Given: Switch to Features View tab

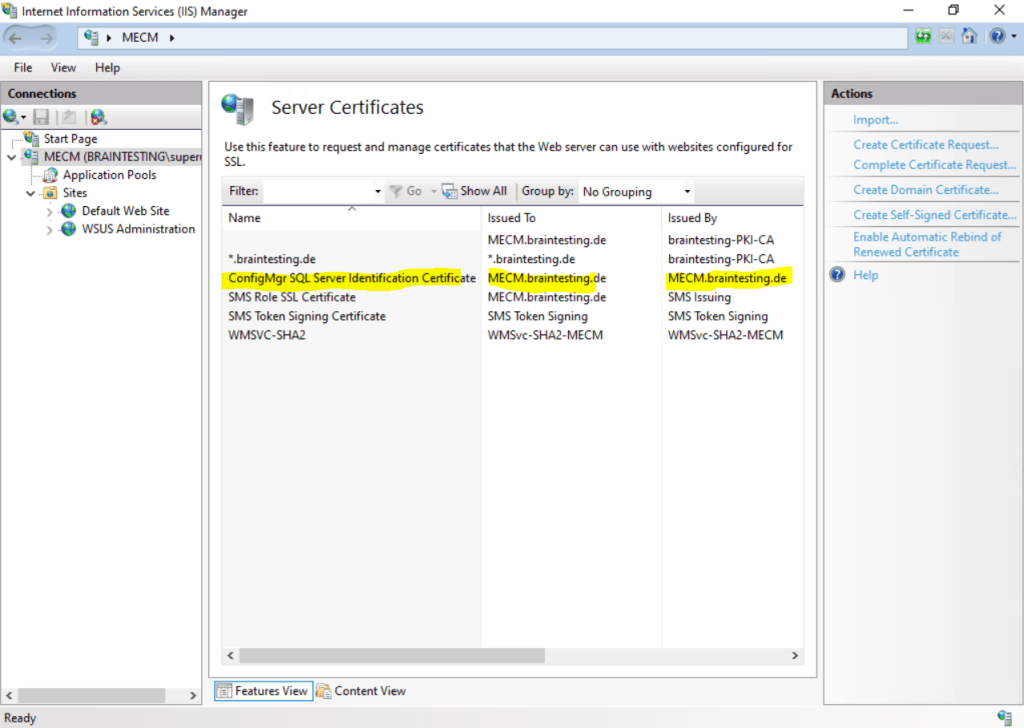Looking at the screenshot, I should [263, 691].
